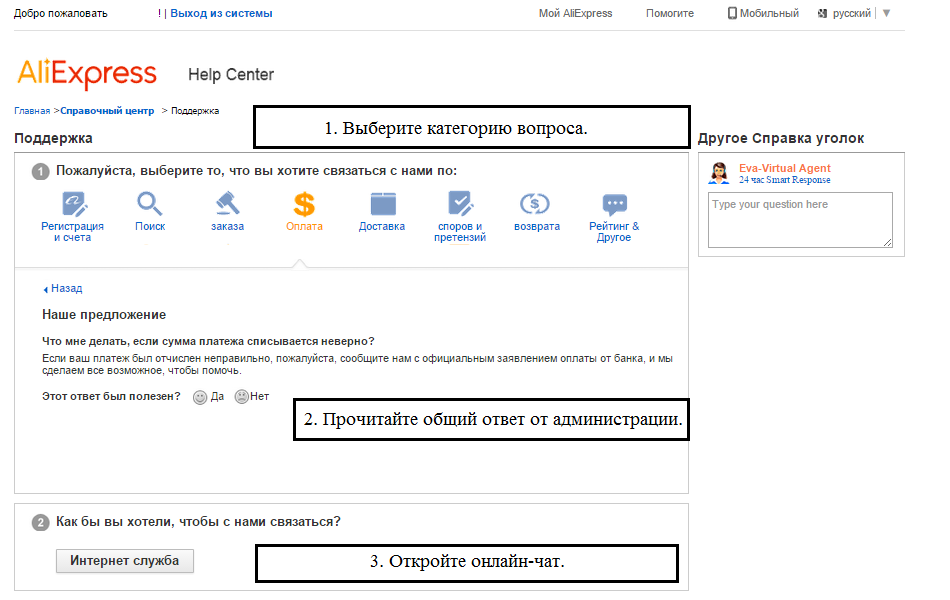Open the Помогите help menu
950x600 pixels.
[x=669, y=14]
